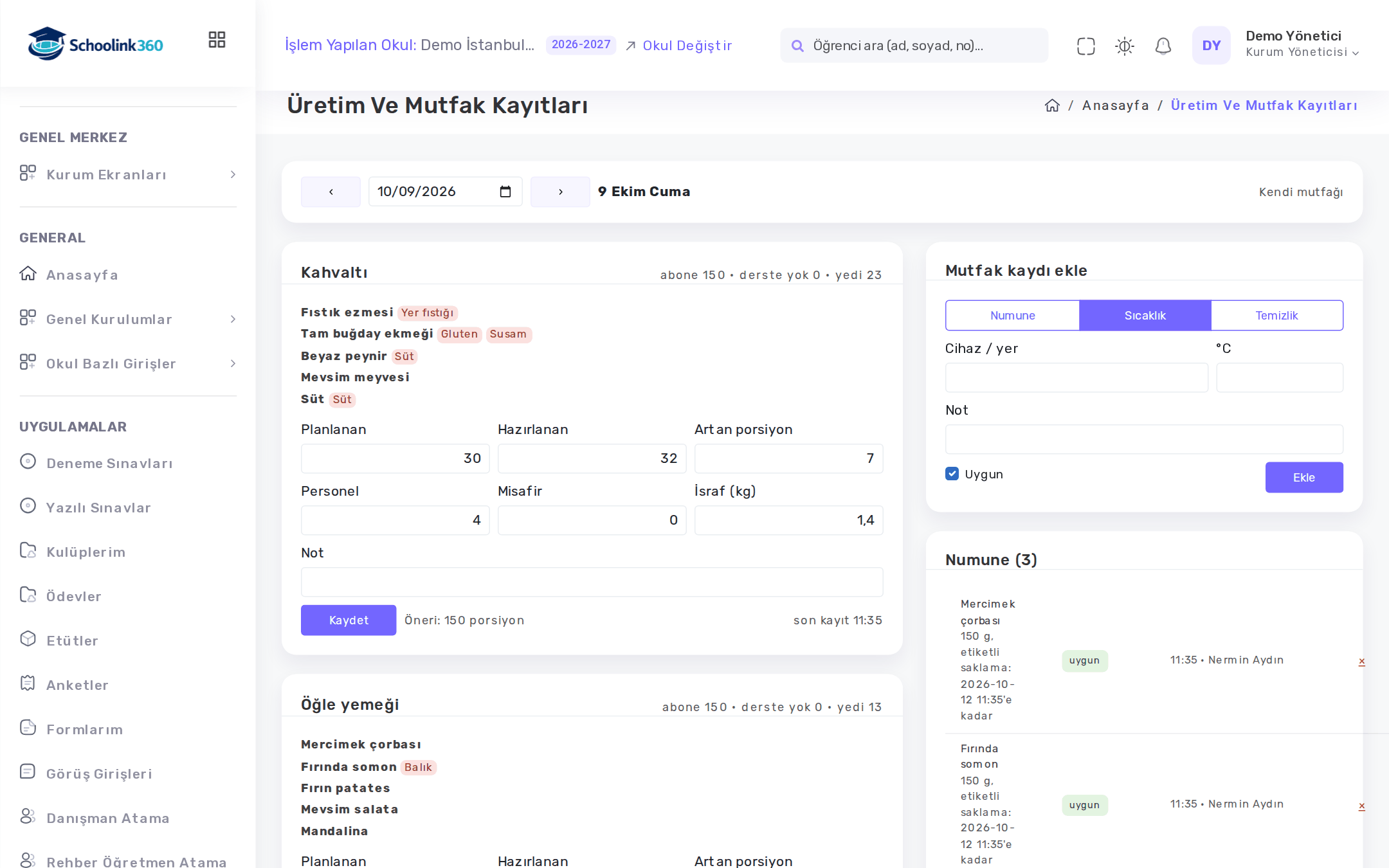The height and width of the screenshot is (868, 1389).
Task: Expand Genel Kurulumlar menu
Action: point(128,319)
